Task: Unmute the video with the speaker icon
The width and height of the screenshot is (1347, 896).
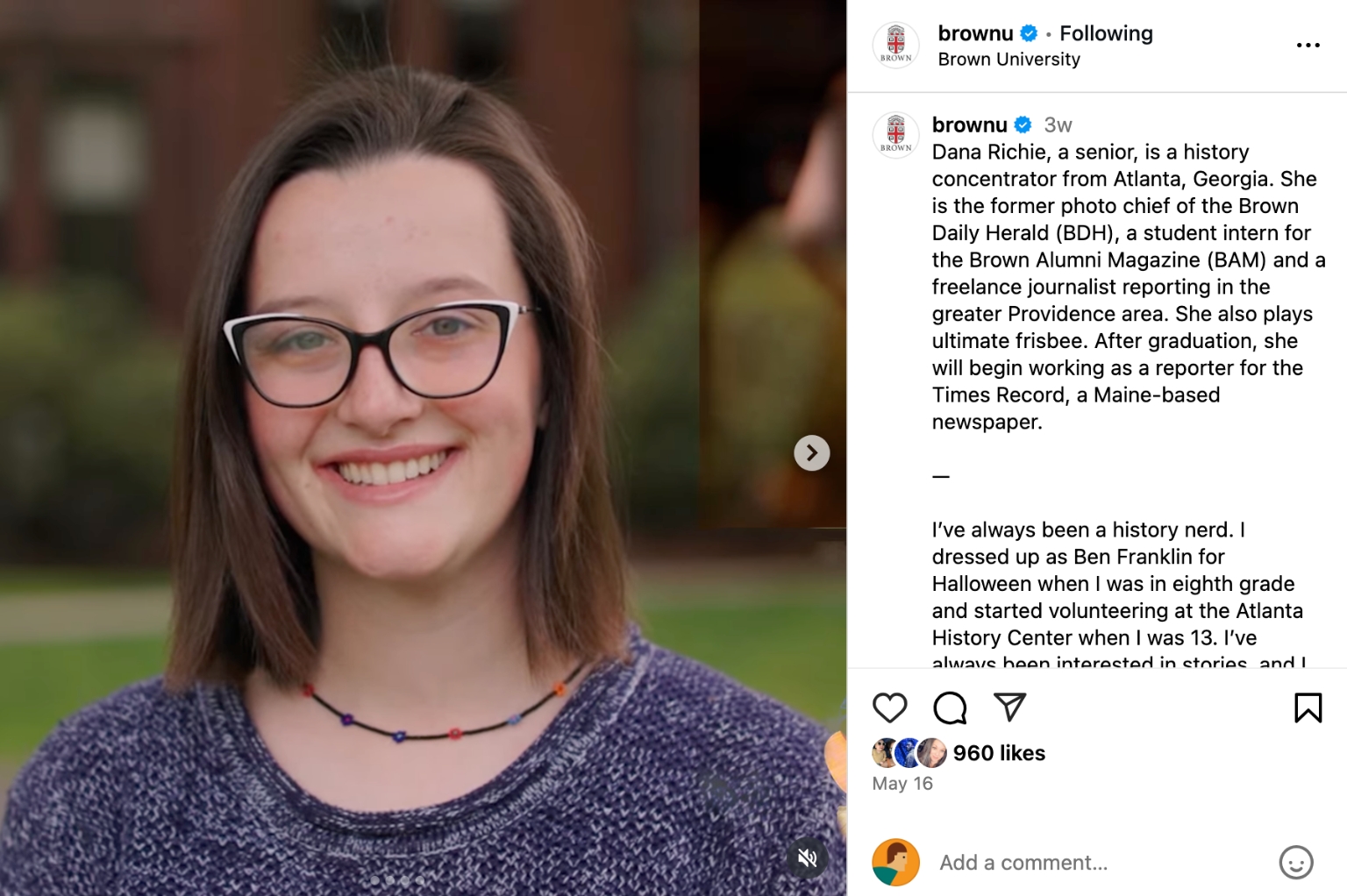Action: pyautogui.click(x=808, y=857)
